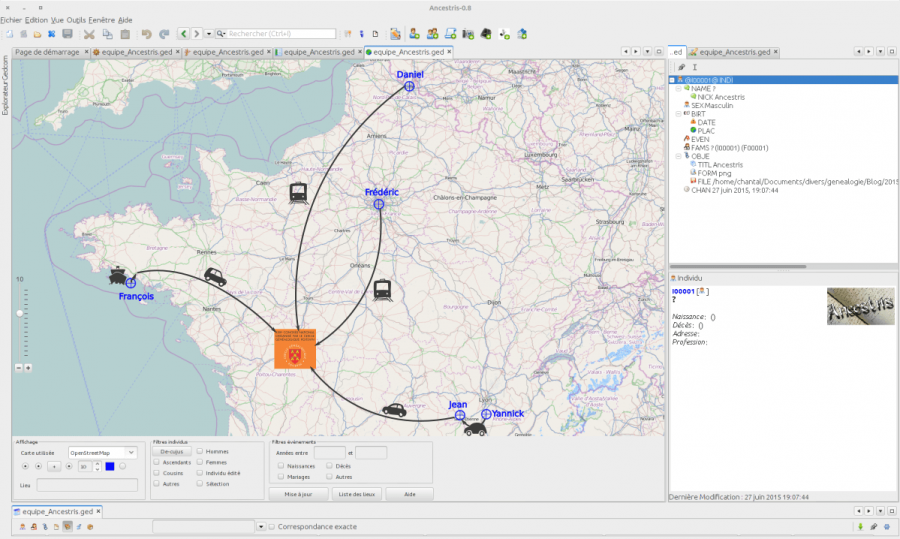The height and width of the screenshot is (539, 900).
Task: Open the Fenêtre menu
Action: click(102, 20)
